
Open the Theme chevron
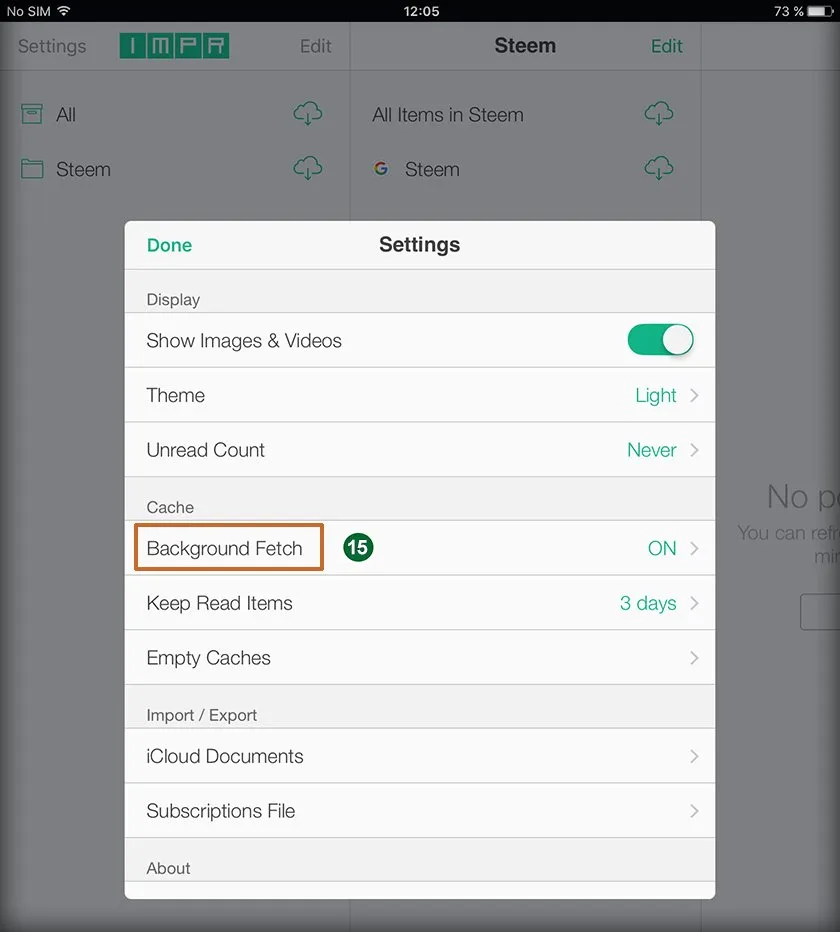694,395
